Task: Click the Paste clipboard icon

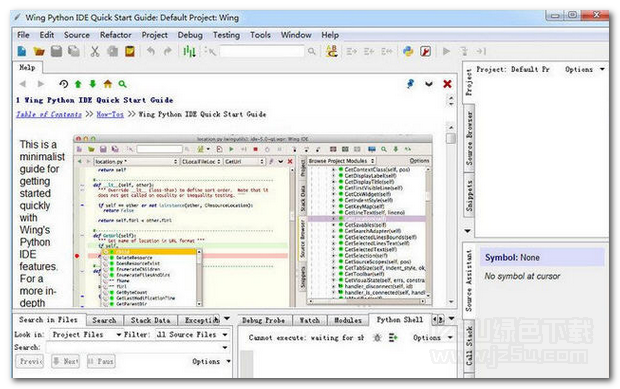Action: pyautogui.click(x=130, y=51)
